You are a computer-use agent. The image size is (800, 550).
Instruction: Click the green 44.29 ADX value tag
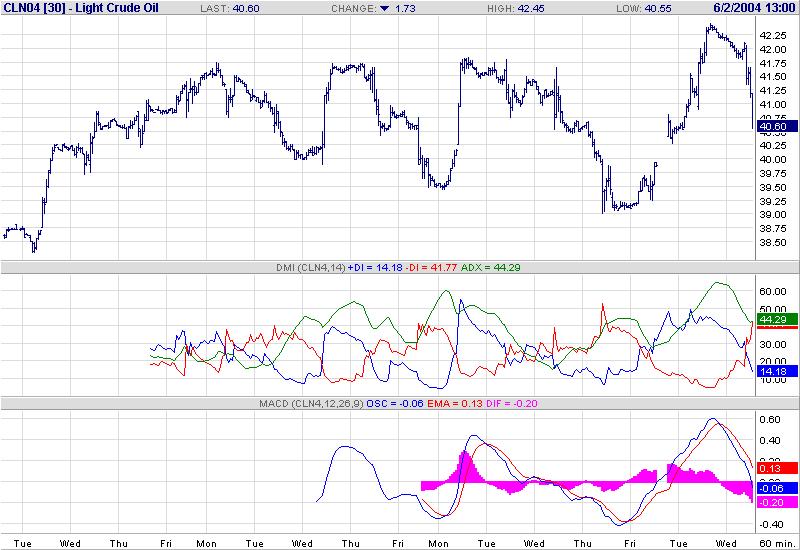coord(777,320)
